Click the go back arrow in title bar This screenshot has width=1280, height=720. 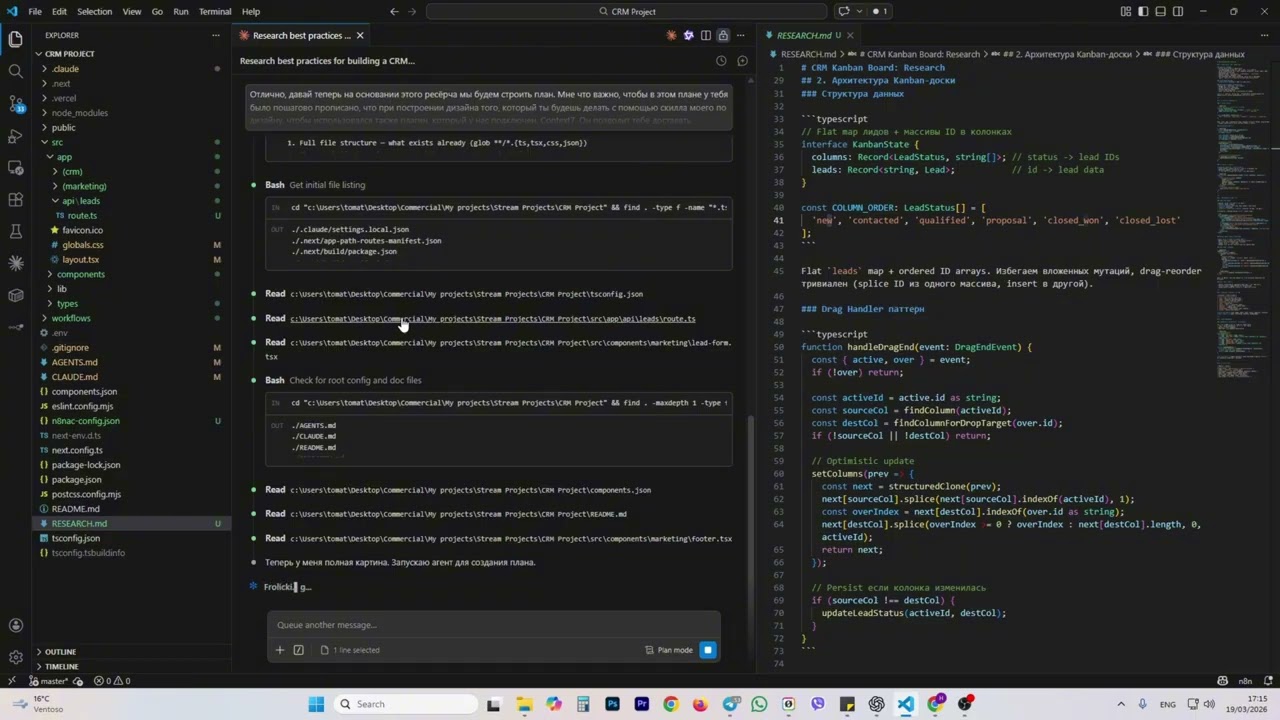point(394,11)
